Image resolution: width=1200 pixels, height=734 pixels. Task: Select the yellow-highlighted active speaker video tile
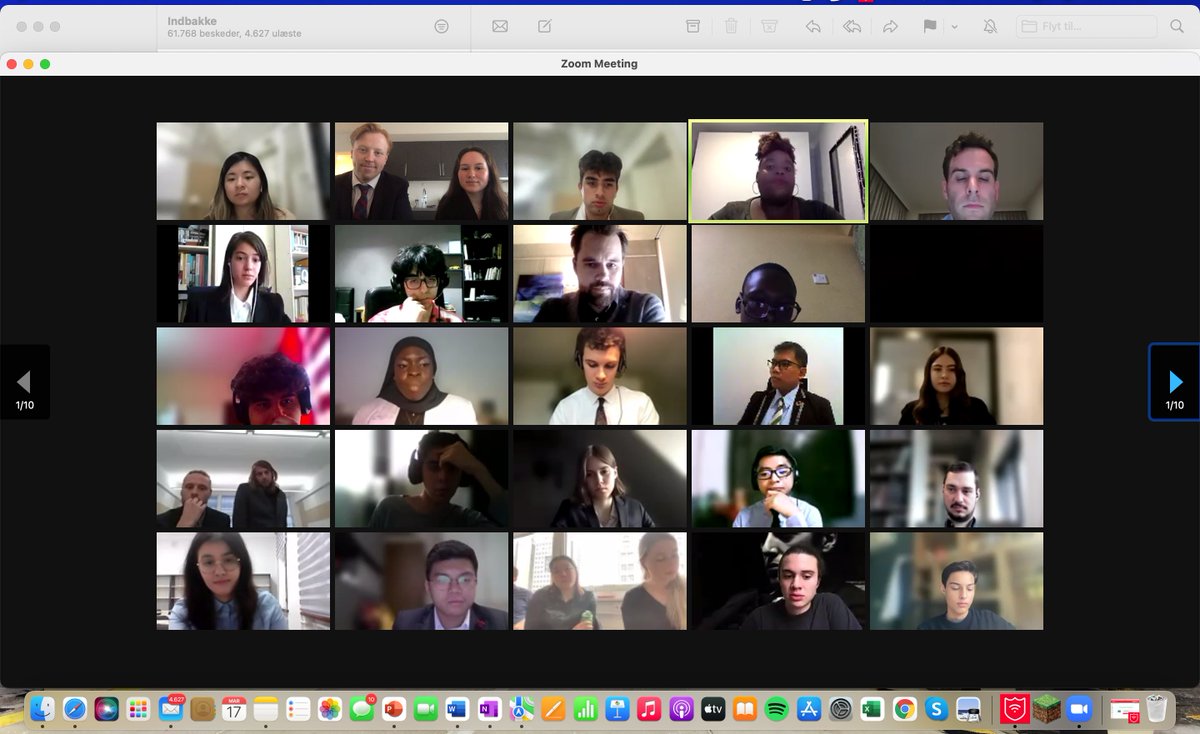pyautogui.click(x=778, y=171)
